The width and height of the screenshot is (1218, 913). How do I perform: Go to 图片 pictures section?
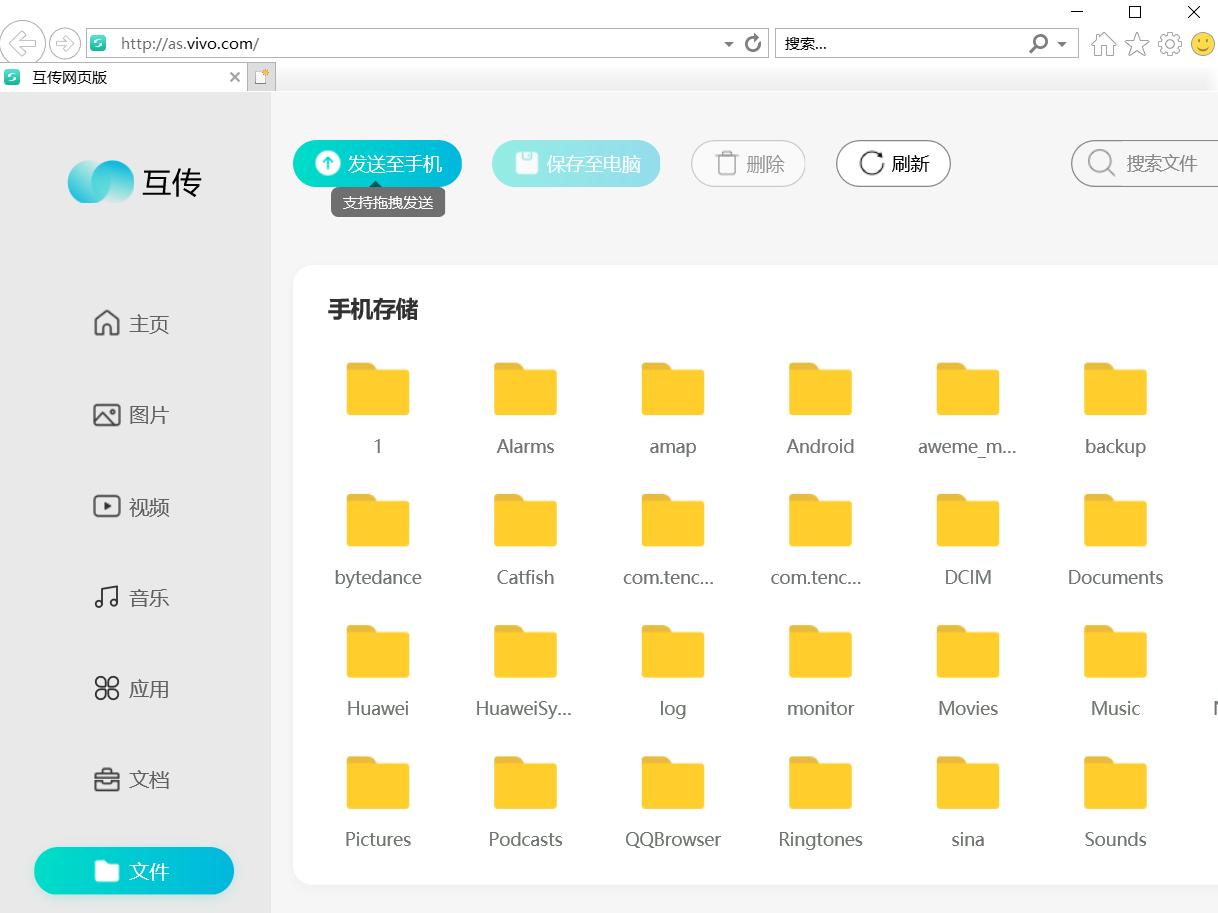[131, 415]
